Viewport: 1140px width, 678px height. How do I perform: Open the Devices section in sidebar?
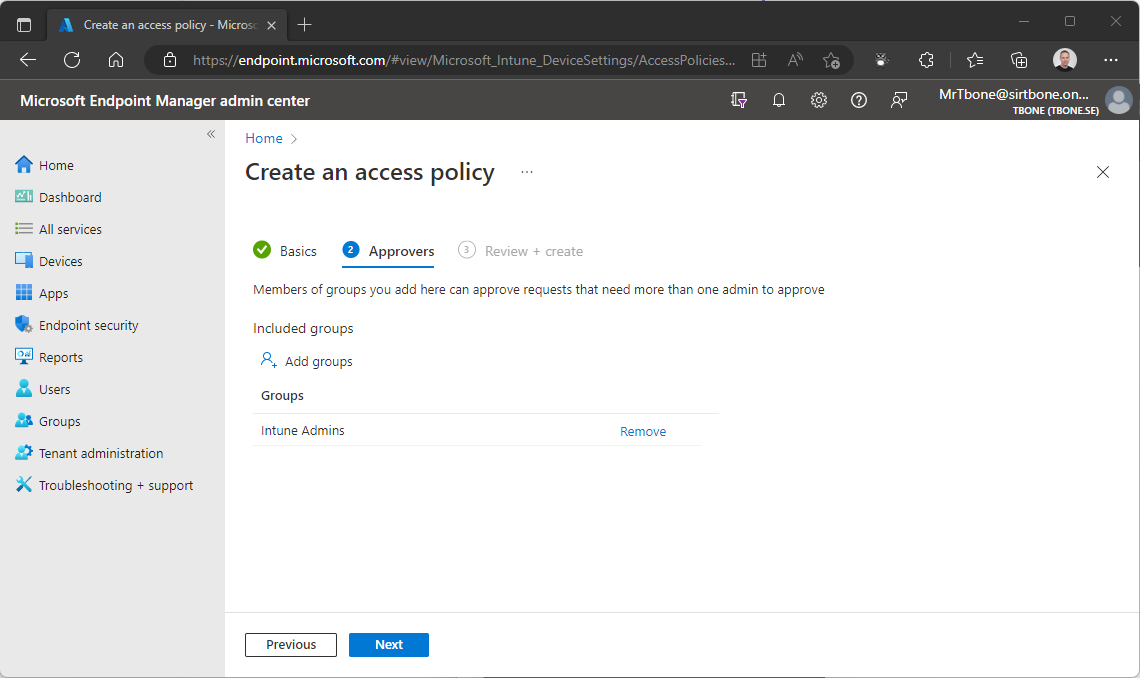tap(60, 260)
